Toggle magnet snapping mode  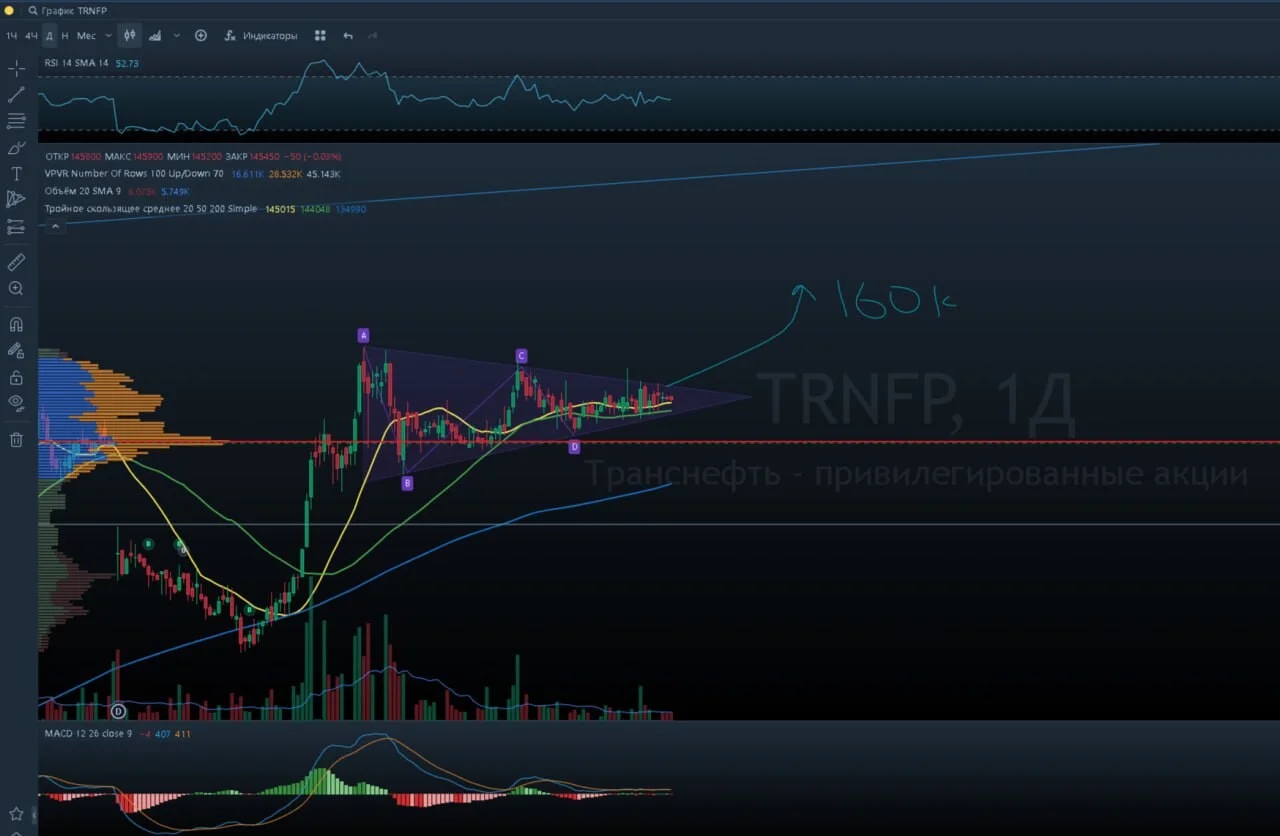tap(16, 324)
